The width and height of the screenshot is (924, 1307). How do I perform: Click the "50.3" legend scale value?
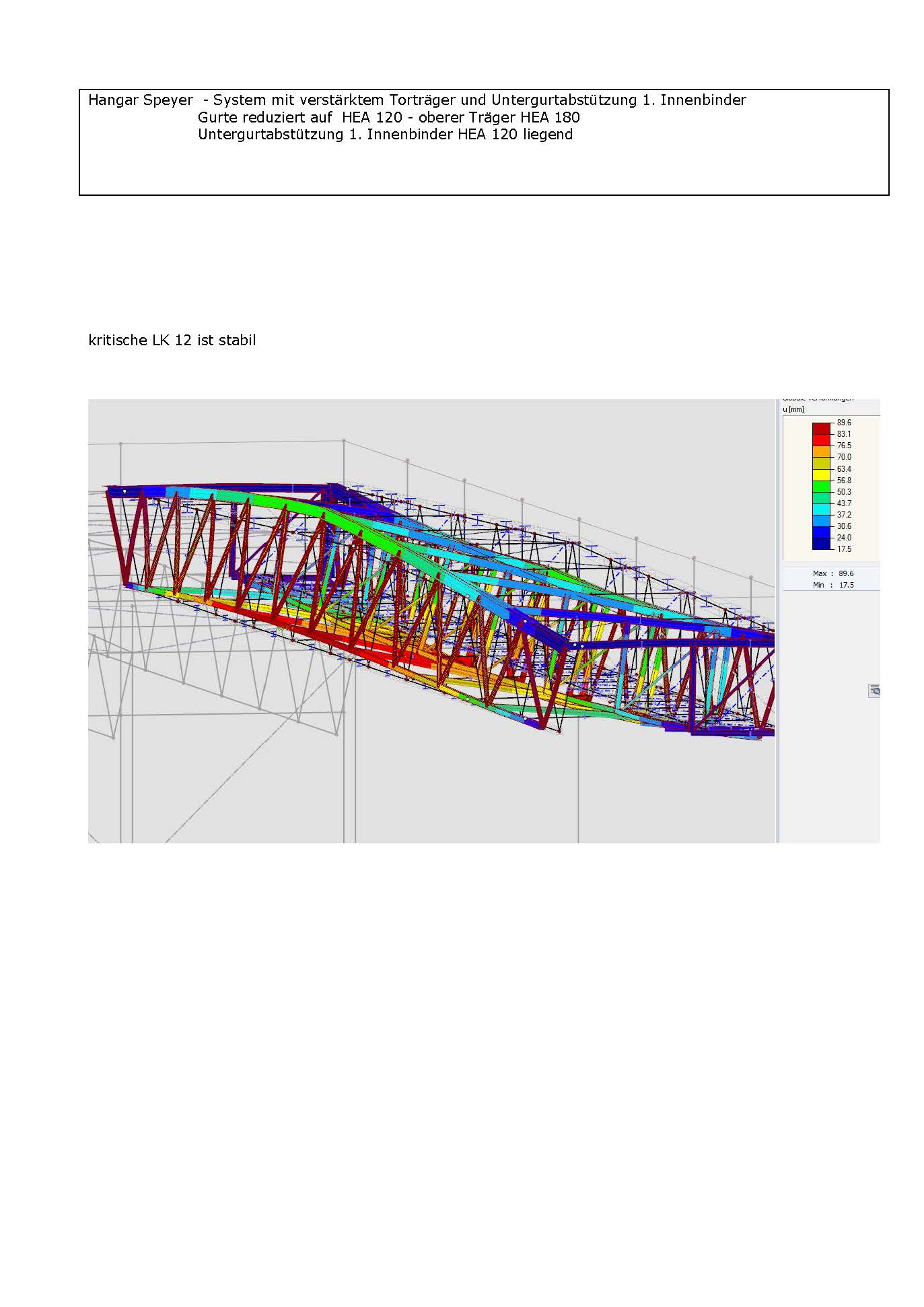[x=844, y=492]
